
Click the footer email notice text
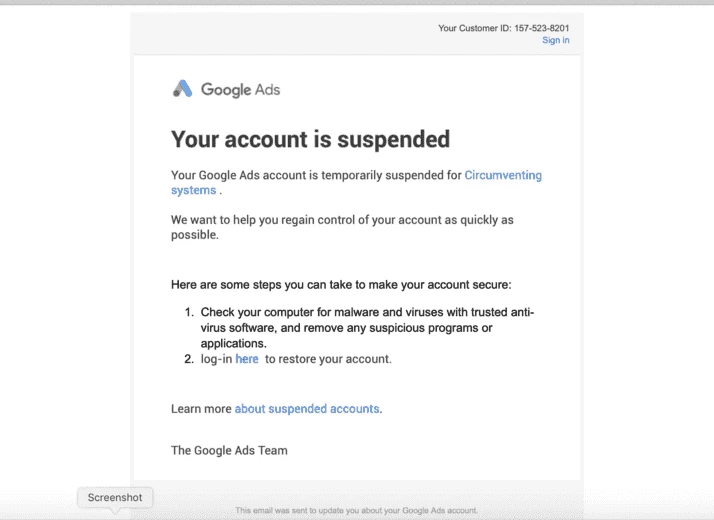(x=357, y=510)
